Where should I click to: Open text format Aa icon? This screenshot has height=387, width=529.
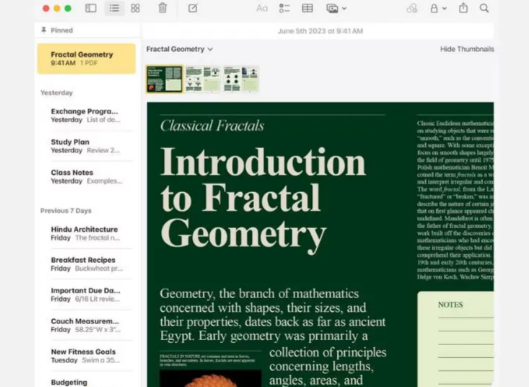(x=262, y=8)
